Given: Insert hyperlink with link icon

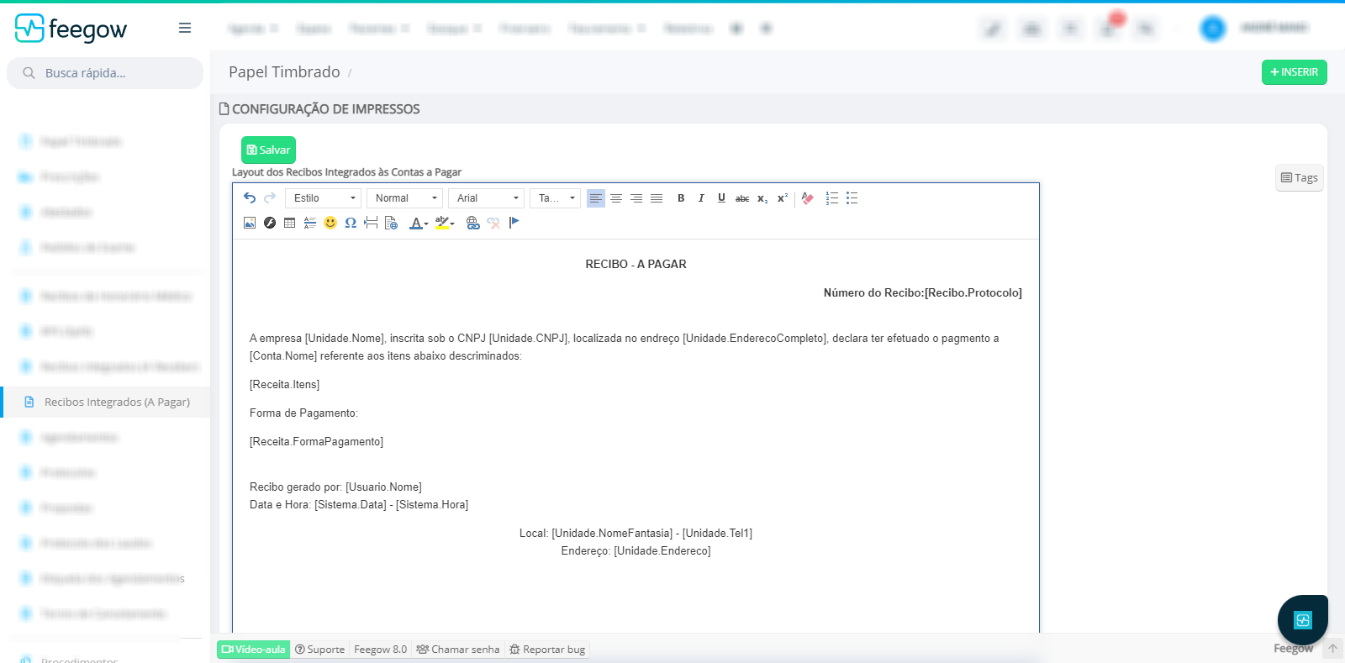Looking at the screenshot, I should 473,222.
